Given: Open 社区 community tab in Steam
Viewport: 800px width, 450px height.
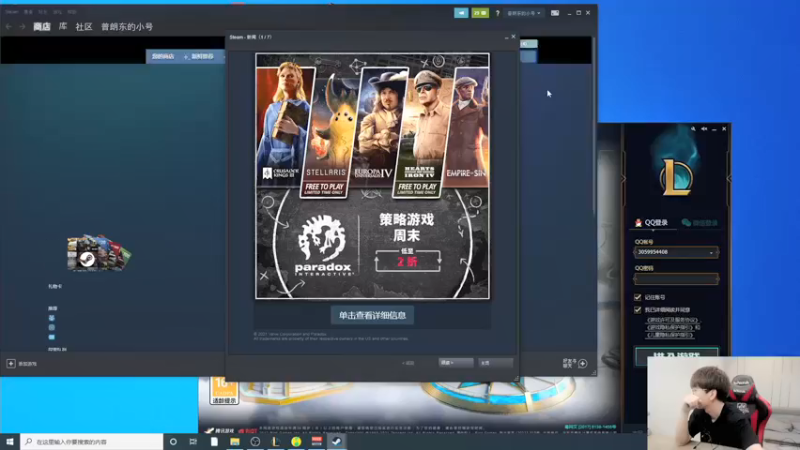Looking at the screenshot, I should [x=84, y=27].
